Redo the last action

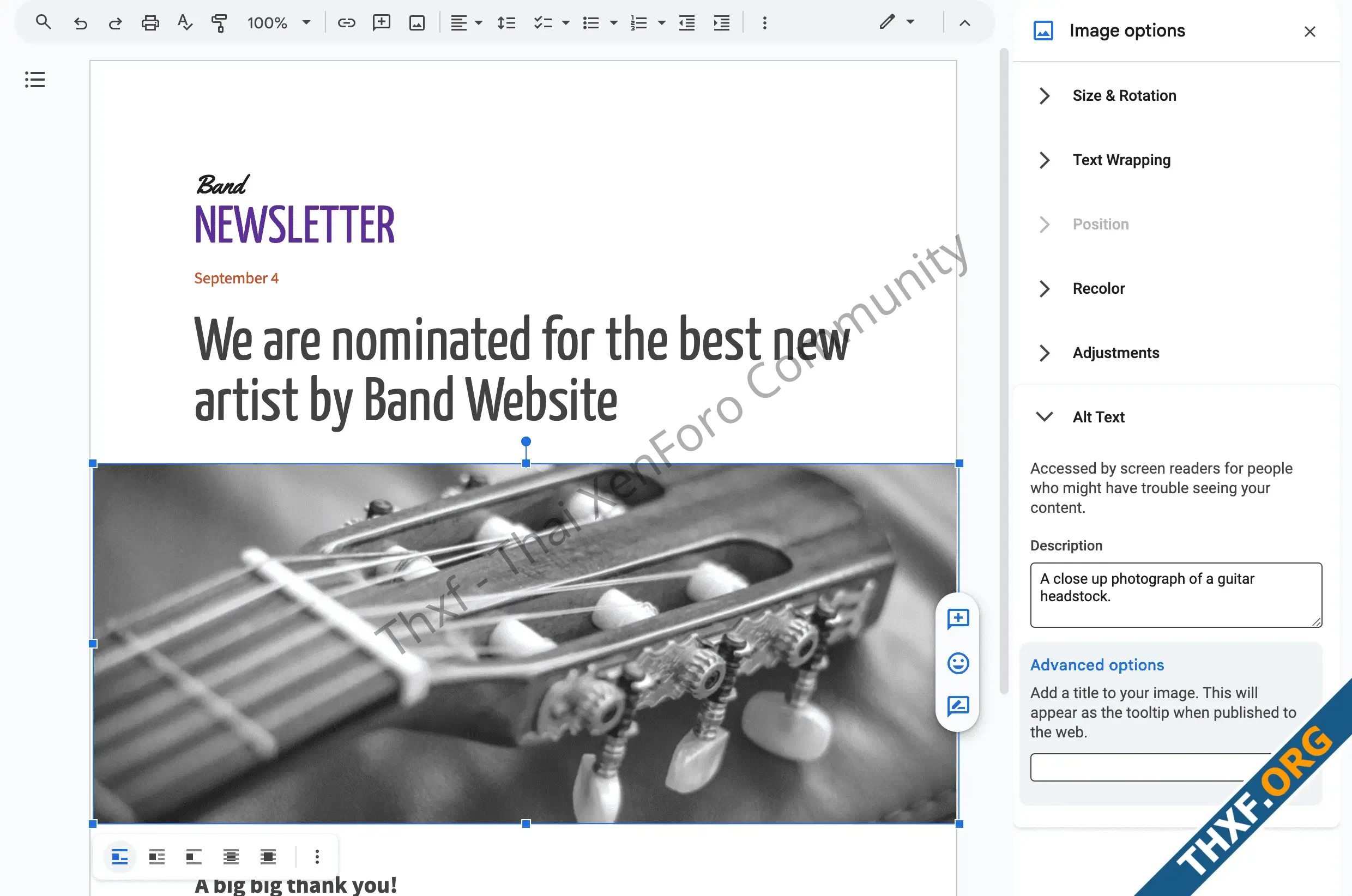[x=116, y=23]
